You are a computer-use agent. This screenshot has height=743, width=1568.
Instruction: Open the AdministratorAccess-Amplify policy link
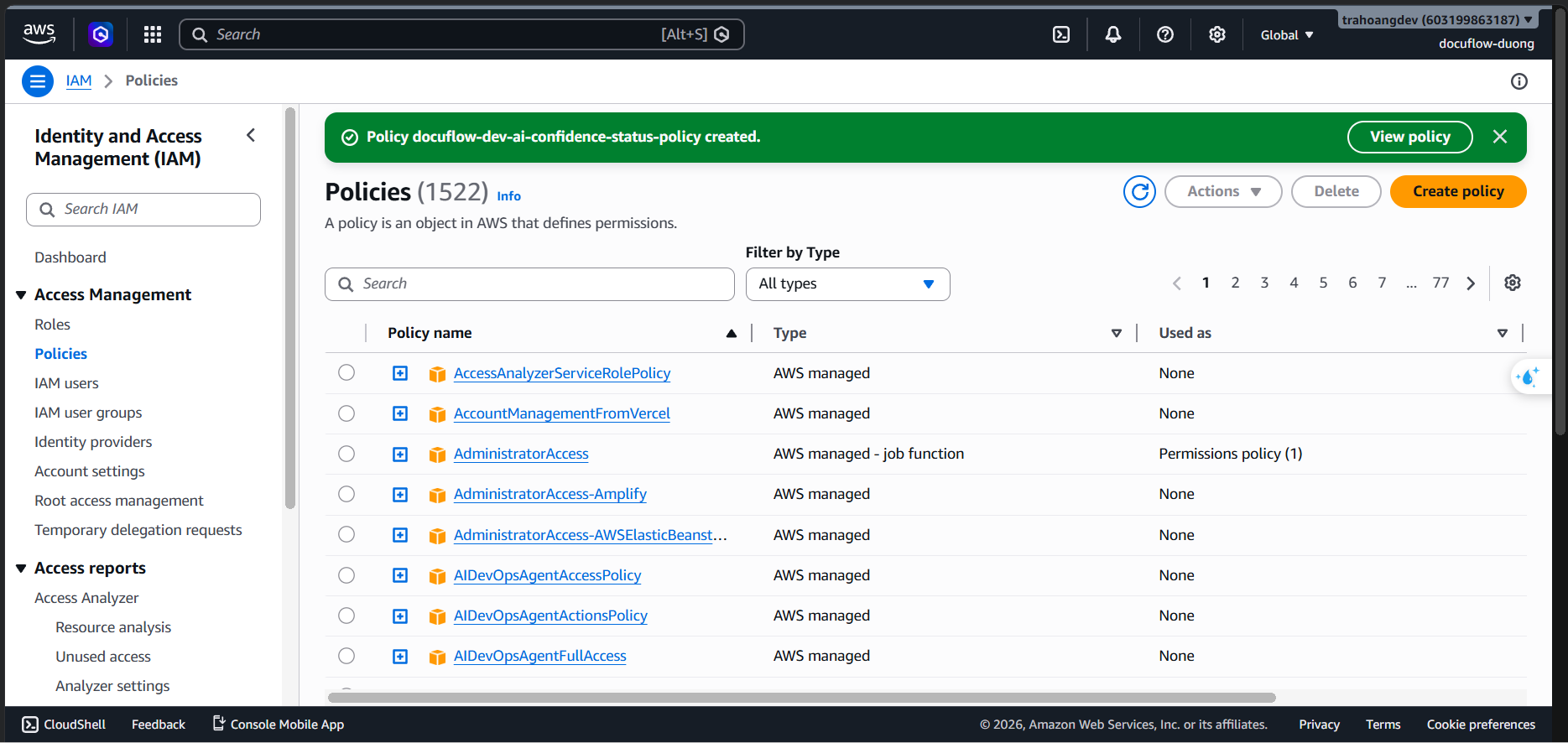click(550, 494)
